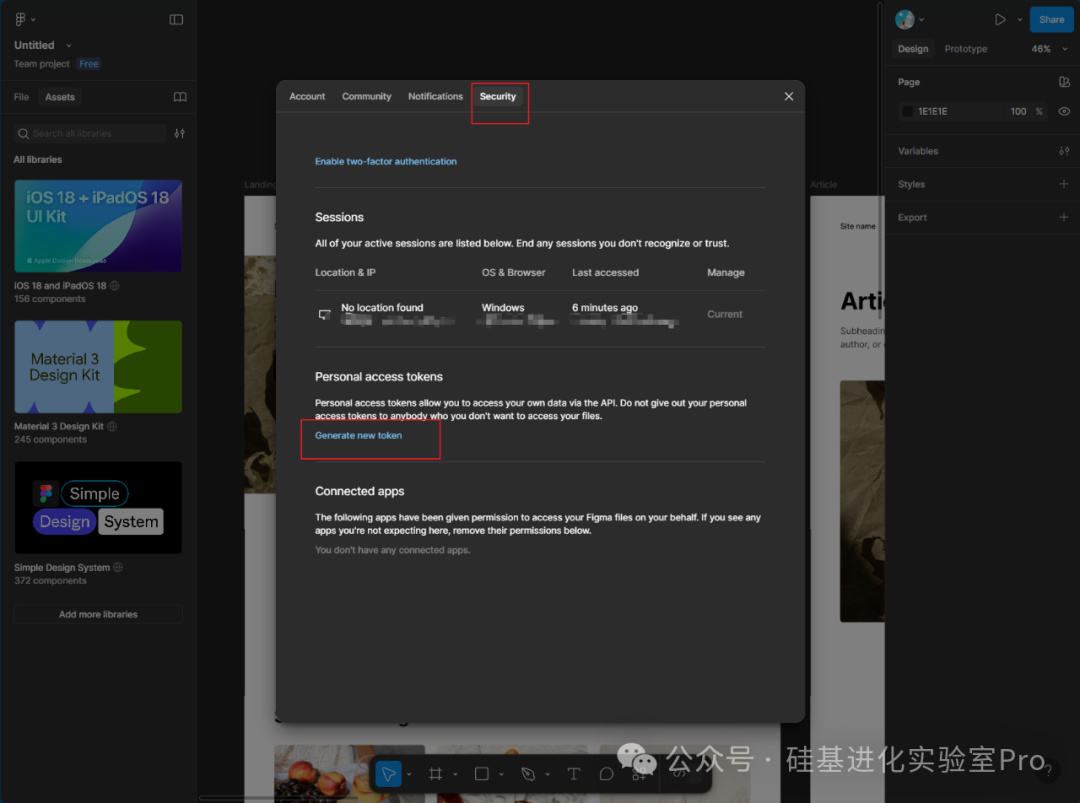Select the Security tab
Viewport: 1080px width, 803px height.
pyautogui.click(x=498, y=96)
